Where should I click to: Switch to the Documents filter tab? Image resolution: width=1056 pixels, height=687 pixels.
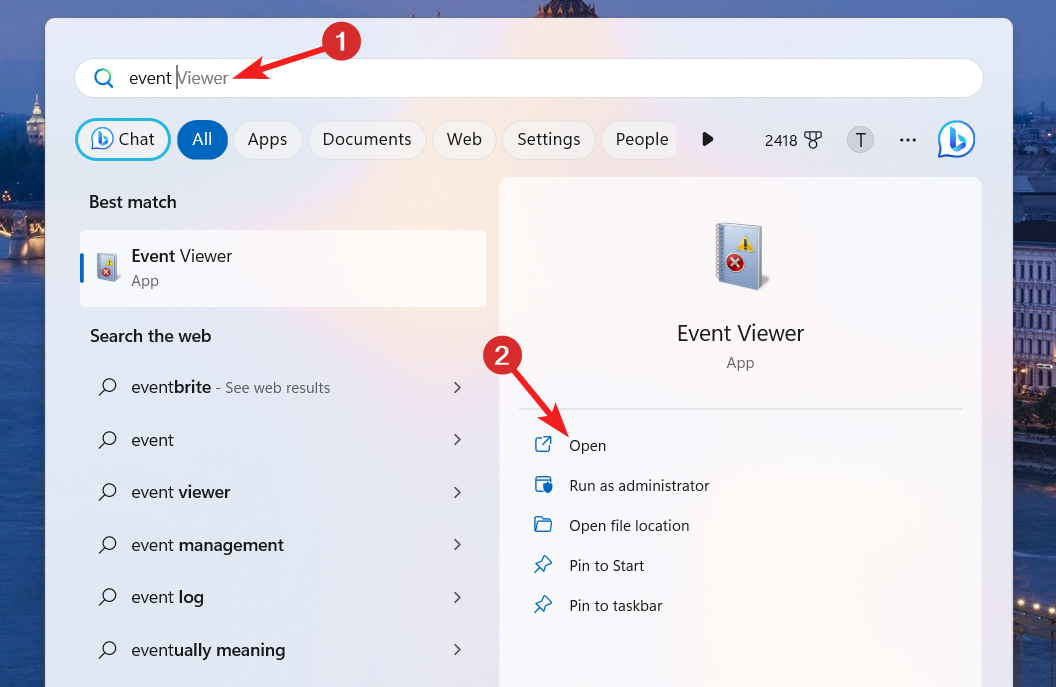pos(367,139)
